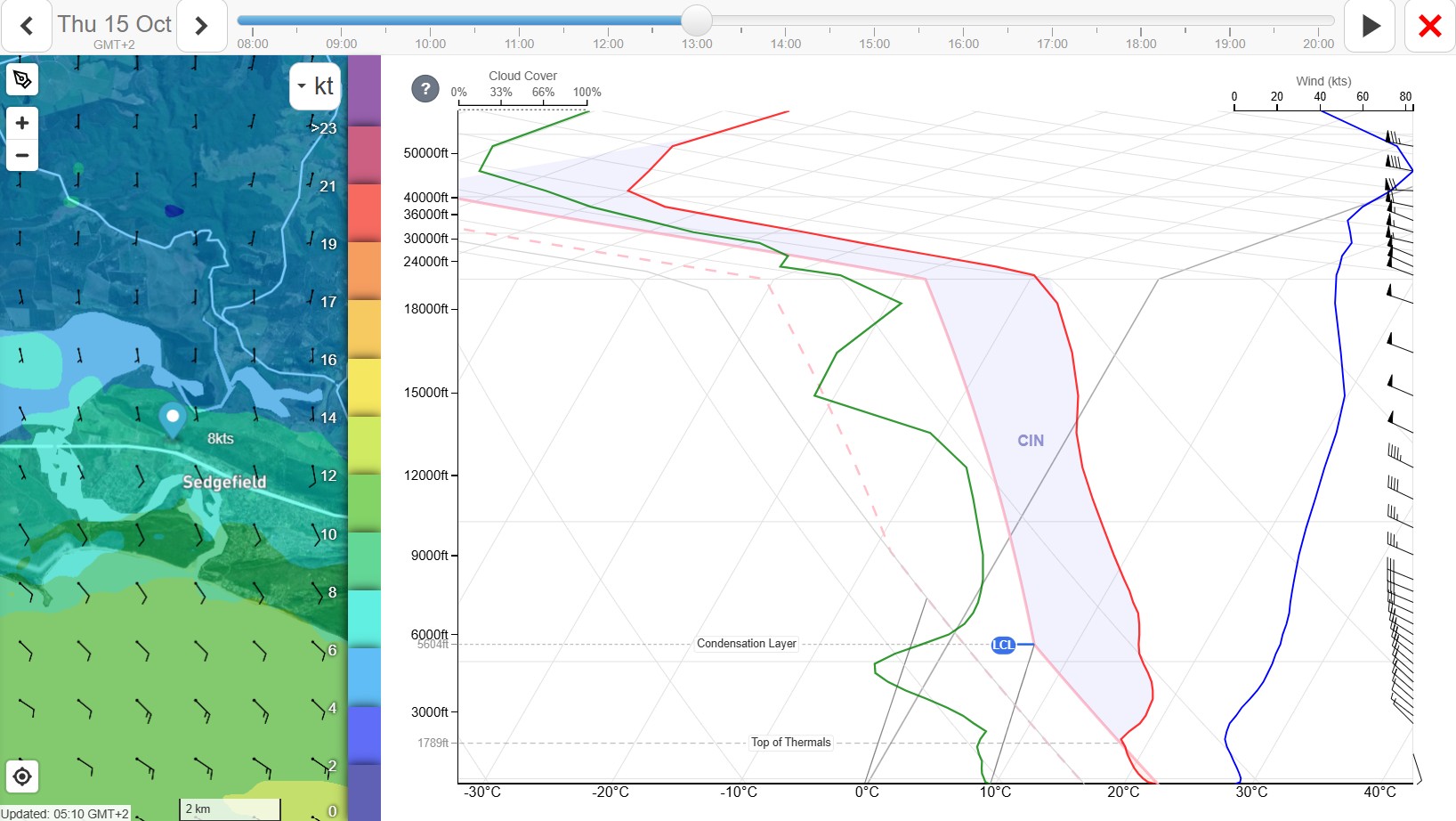This screenshot has width=1456, height=821.
Task: Go to previous day arrow
Action: coord(27,26)
